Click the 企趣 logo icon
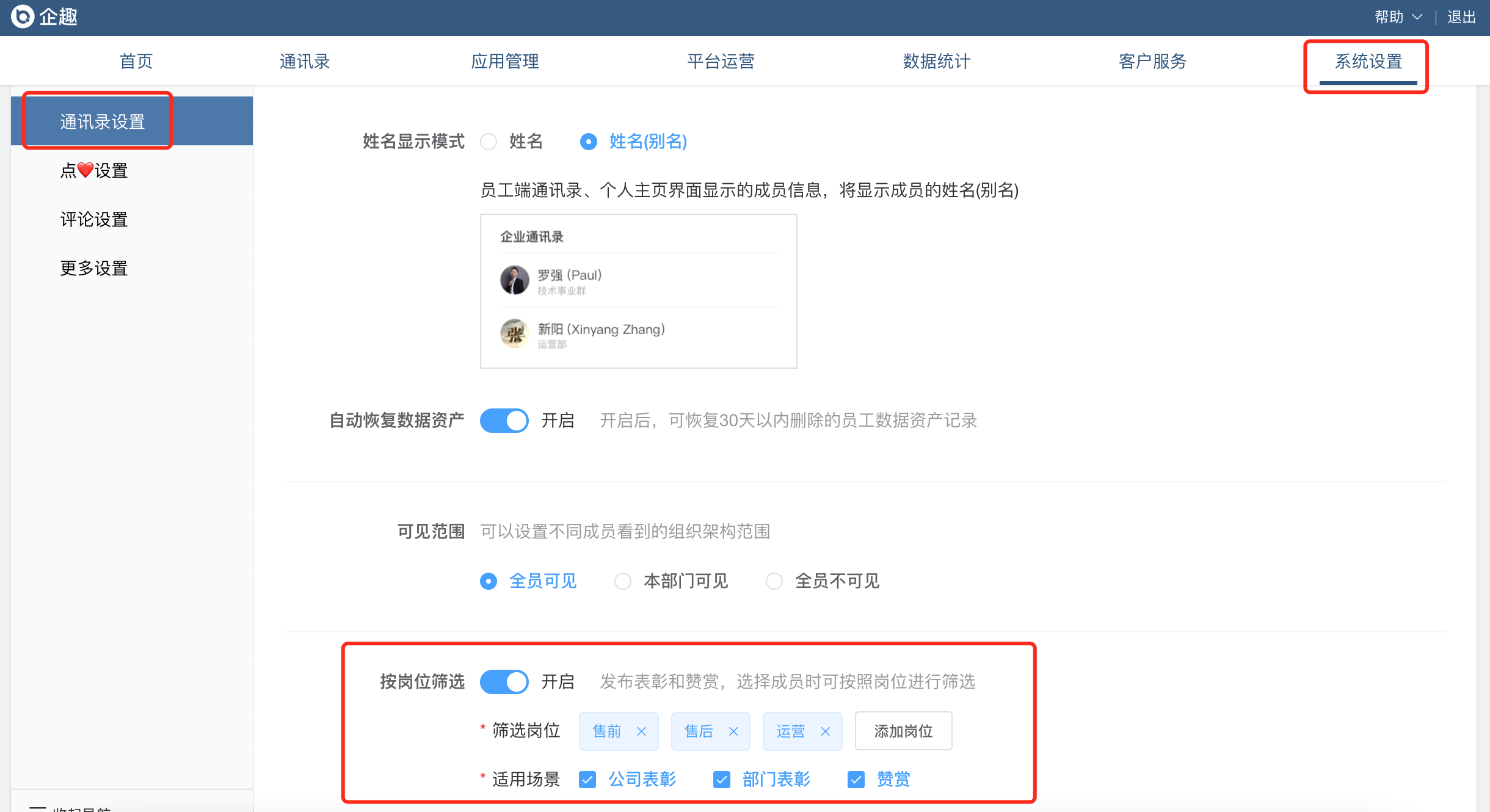The image size is (1490, 812). 23,16
